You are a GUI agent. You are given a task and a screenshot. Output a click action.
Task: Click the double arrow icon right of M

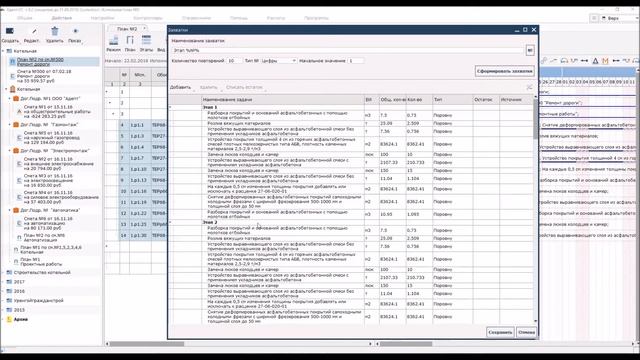[616, 60]
